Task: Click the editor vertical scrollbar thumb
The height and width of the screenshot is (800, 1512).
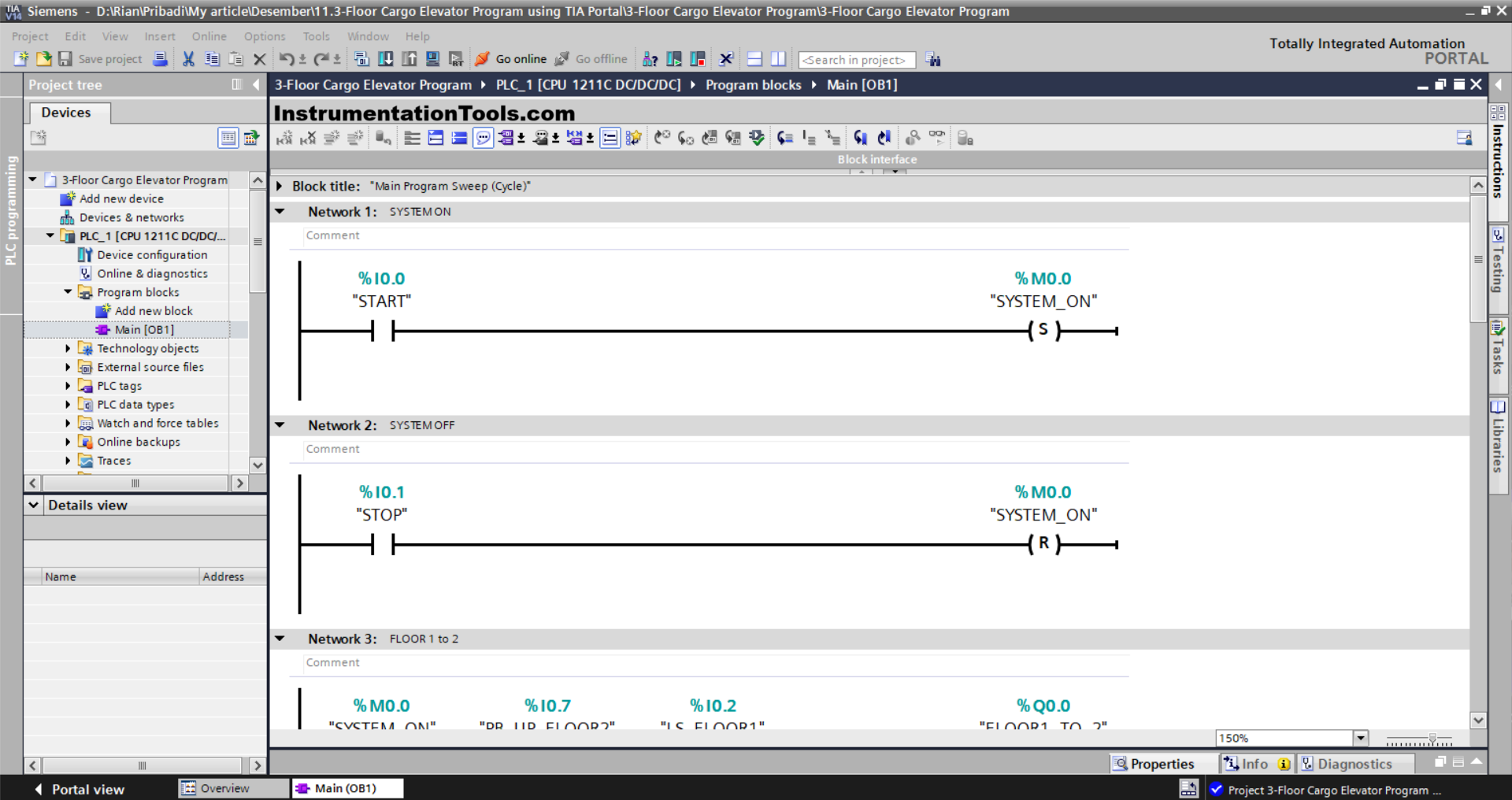Action: click(x=1478, y=259)
